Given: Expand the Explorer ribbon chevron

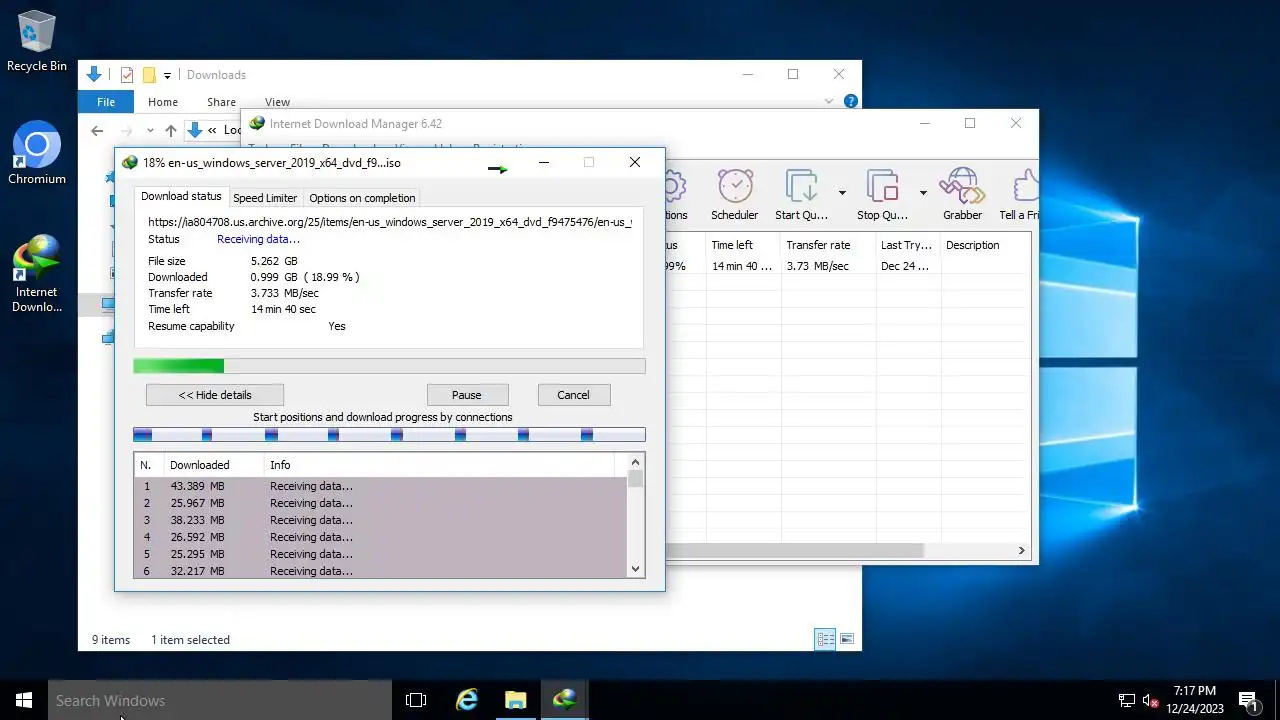Looking at the screenshot, I should pos(829,101).
